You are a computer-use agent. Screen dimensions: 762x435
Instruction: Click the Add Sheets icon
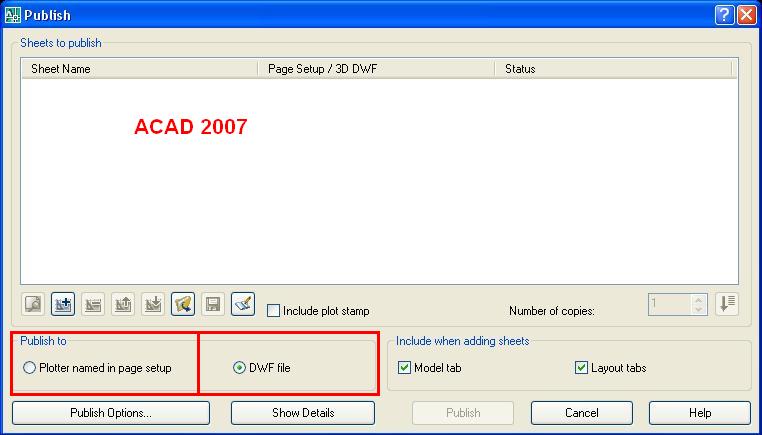point(63,304)
